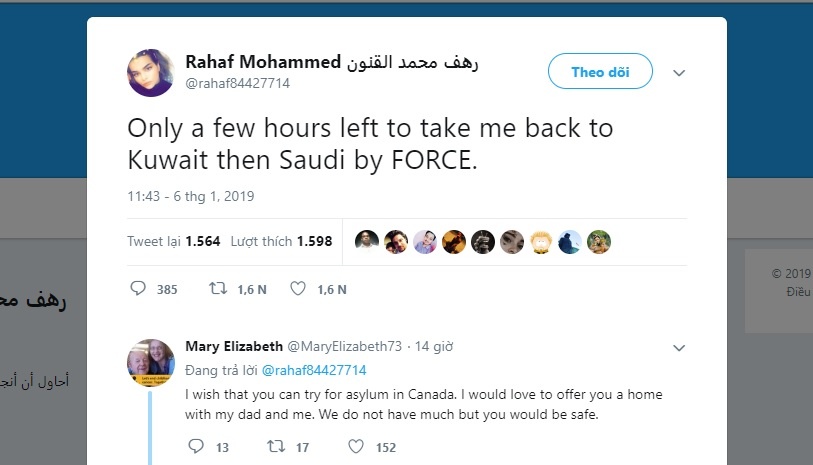Expand Mary Elizabeth's reply options chevron
The width and height of the screenshot is (813, 465).
coord(679,348)
